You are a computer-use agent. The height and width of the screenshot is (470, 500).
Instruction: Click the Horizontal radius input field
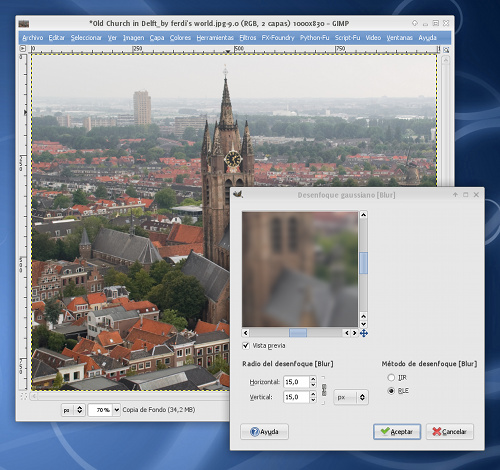pyautogui.click(x=296, y=382)
